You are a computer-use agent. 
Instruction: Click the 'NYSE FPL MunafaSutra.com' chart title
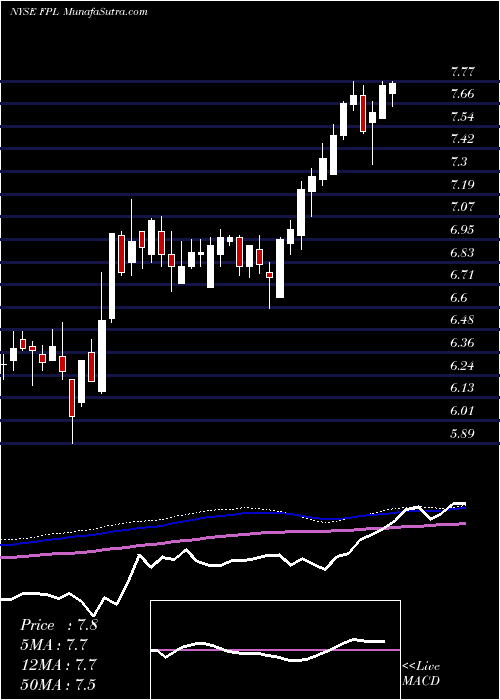(79, 12)
